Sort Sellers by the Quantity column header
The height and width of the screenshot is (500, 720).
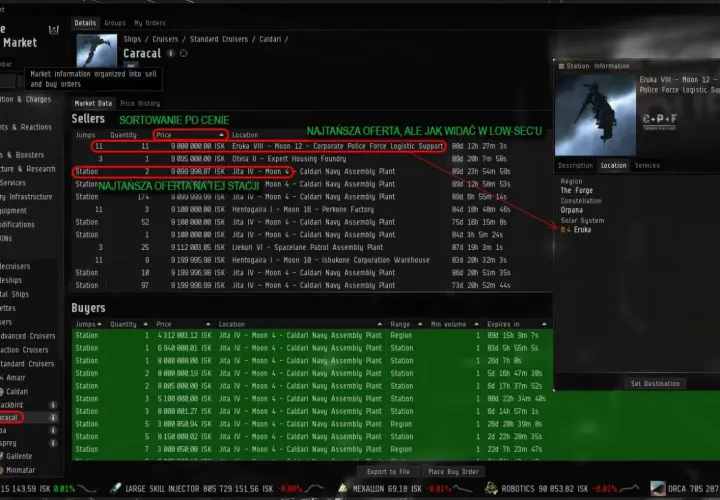pyautogui.click(x=123, y=135)
